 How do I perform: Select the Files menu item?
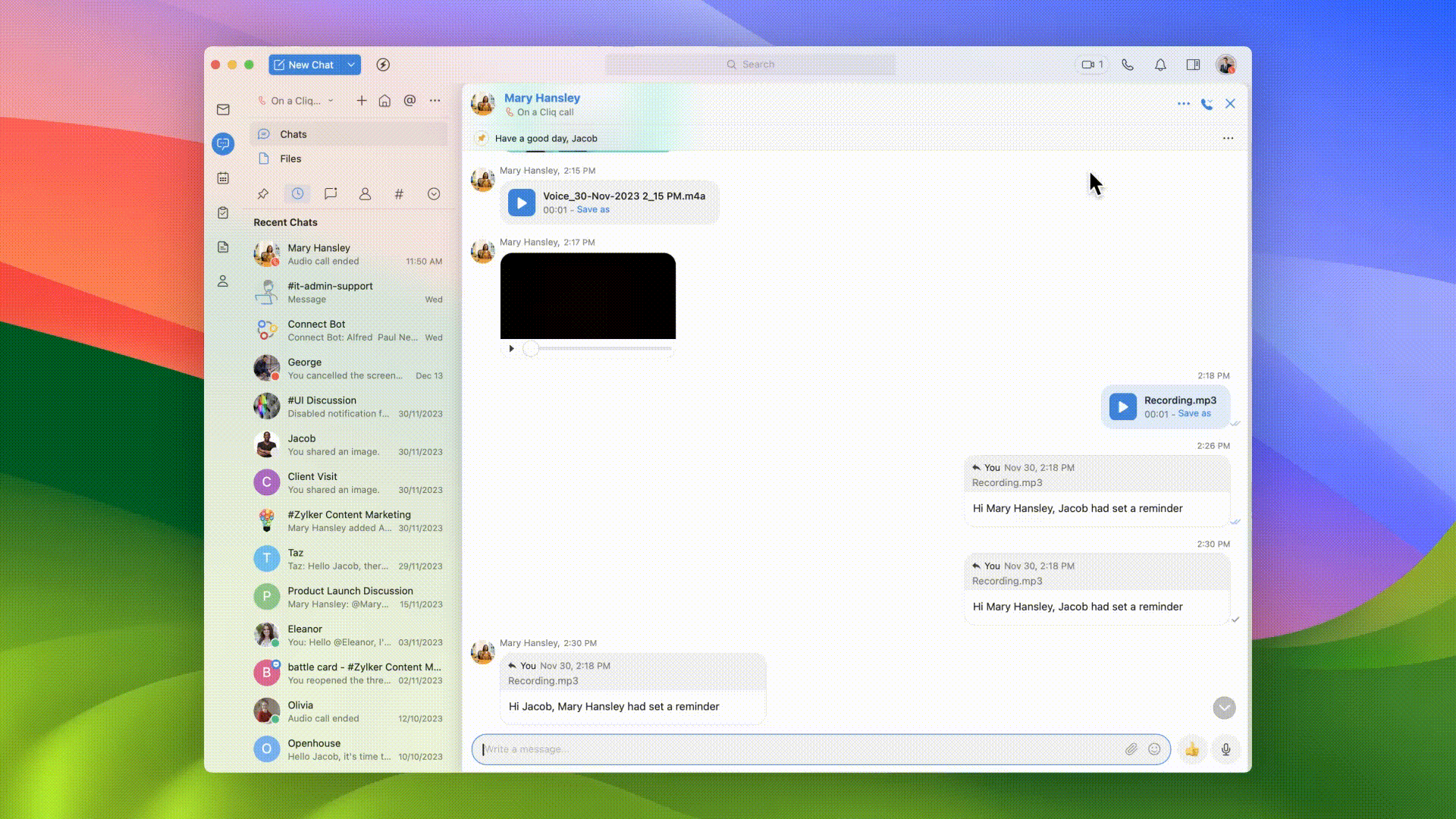click(x=290, y=158)
